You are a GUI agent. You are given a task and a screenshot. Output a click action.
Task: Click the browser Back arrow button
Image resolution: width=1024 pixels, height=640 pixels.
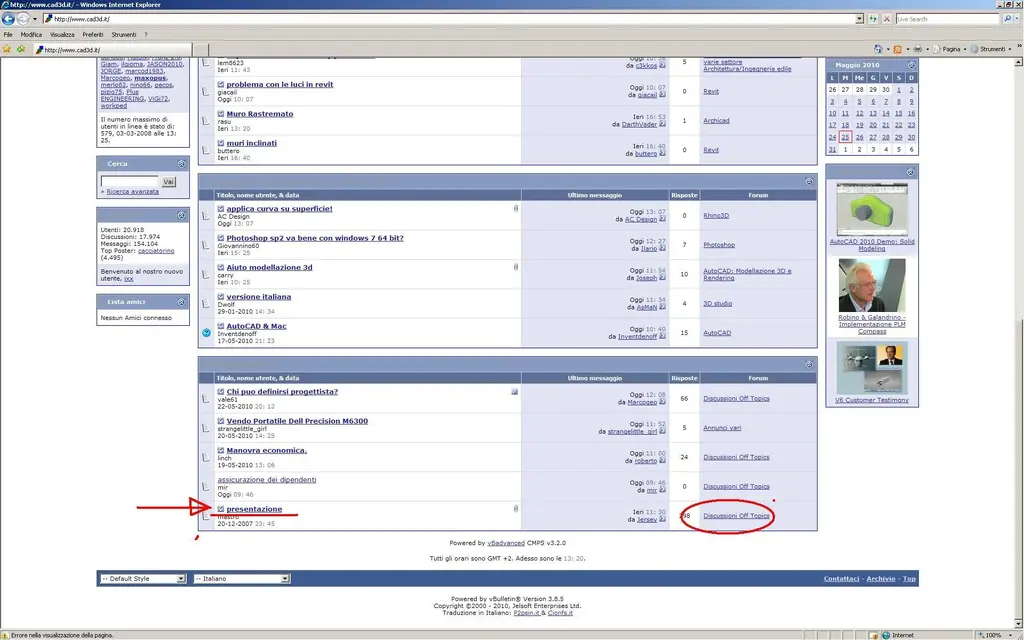coord(8,19)
